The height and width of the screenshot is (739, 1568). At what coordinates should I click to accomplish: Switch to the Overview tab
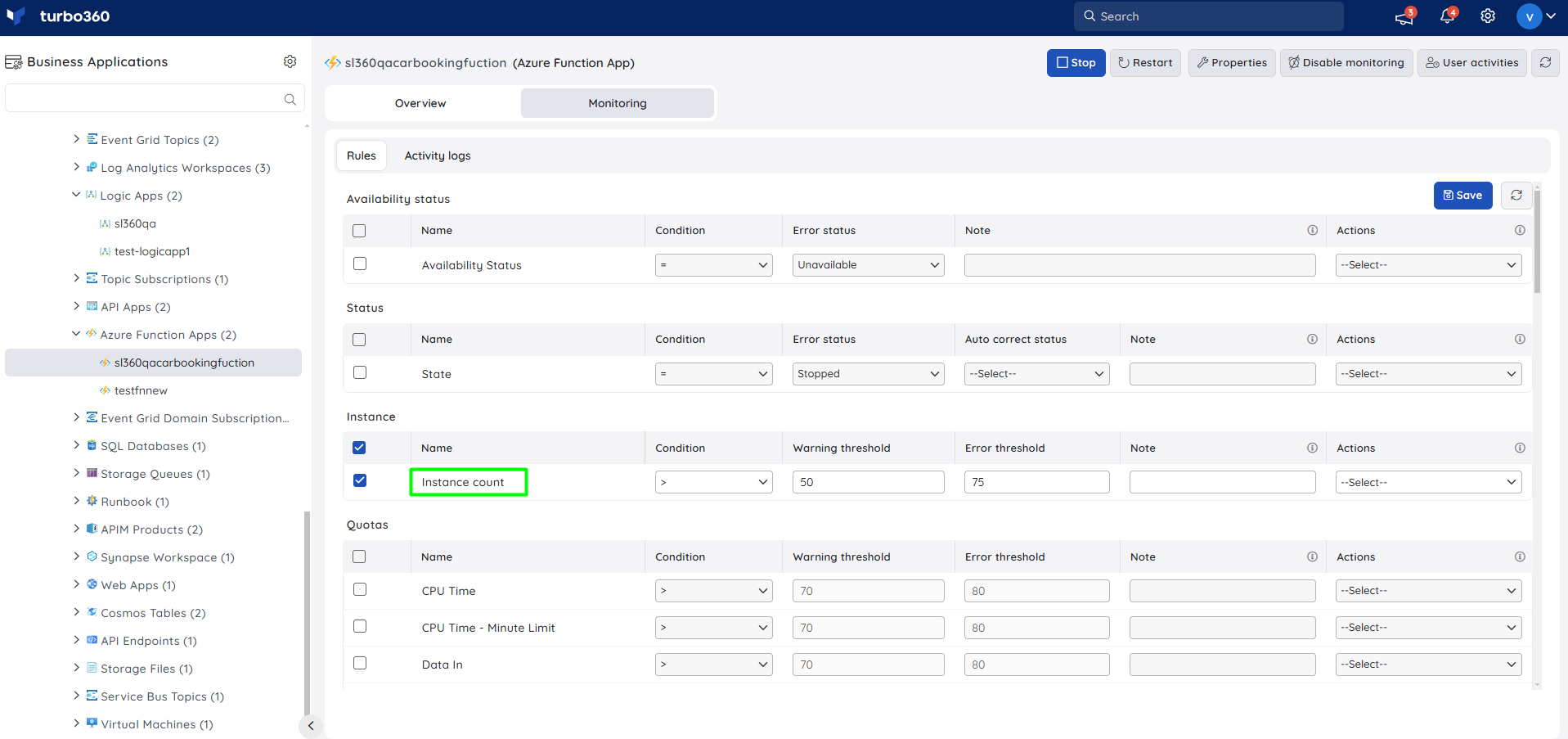click(420, 103)
